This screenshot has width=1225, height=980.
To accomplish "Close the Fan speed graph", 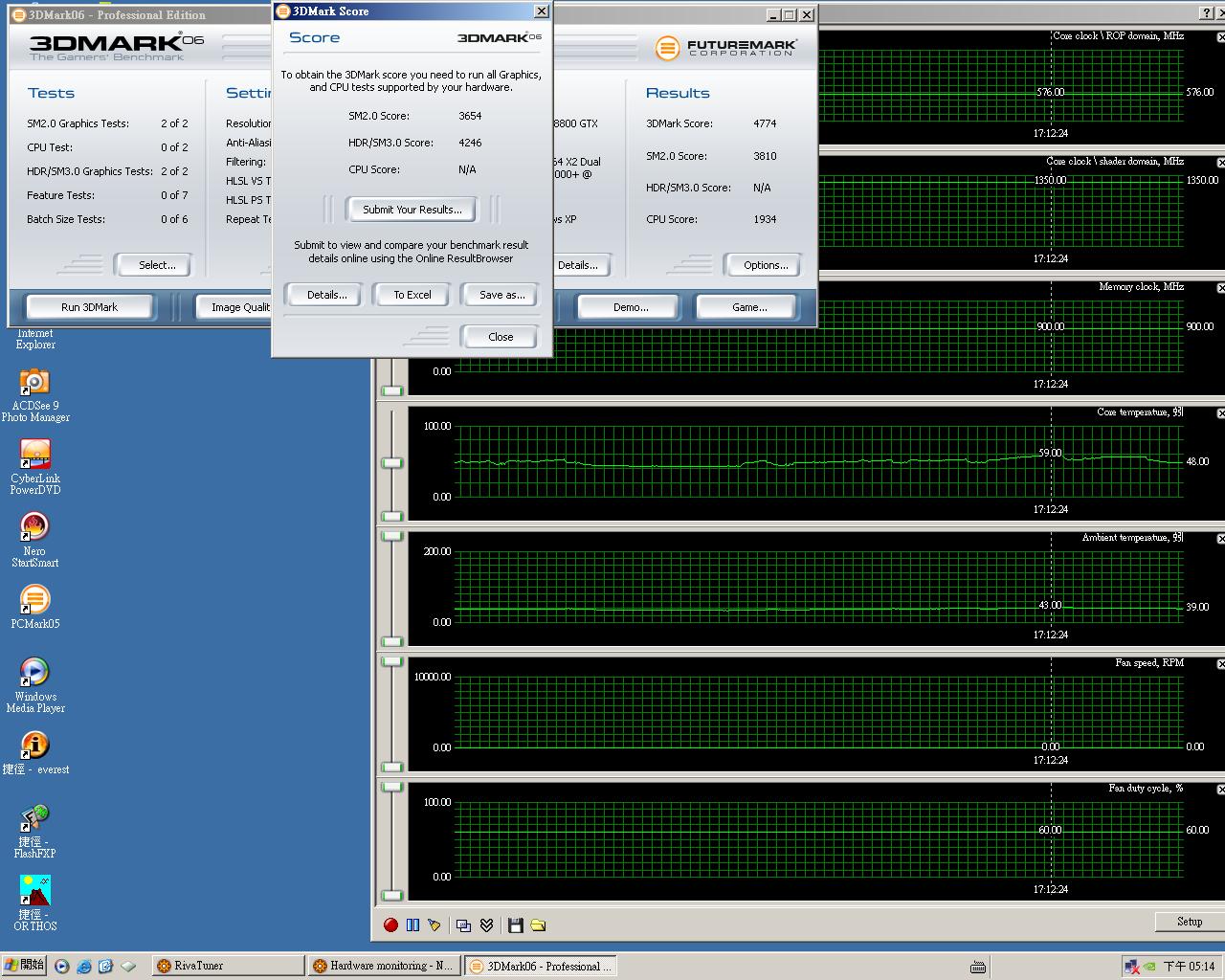I will tap(1221, 664).
